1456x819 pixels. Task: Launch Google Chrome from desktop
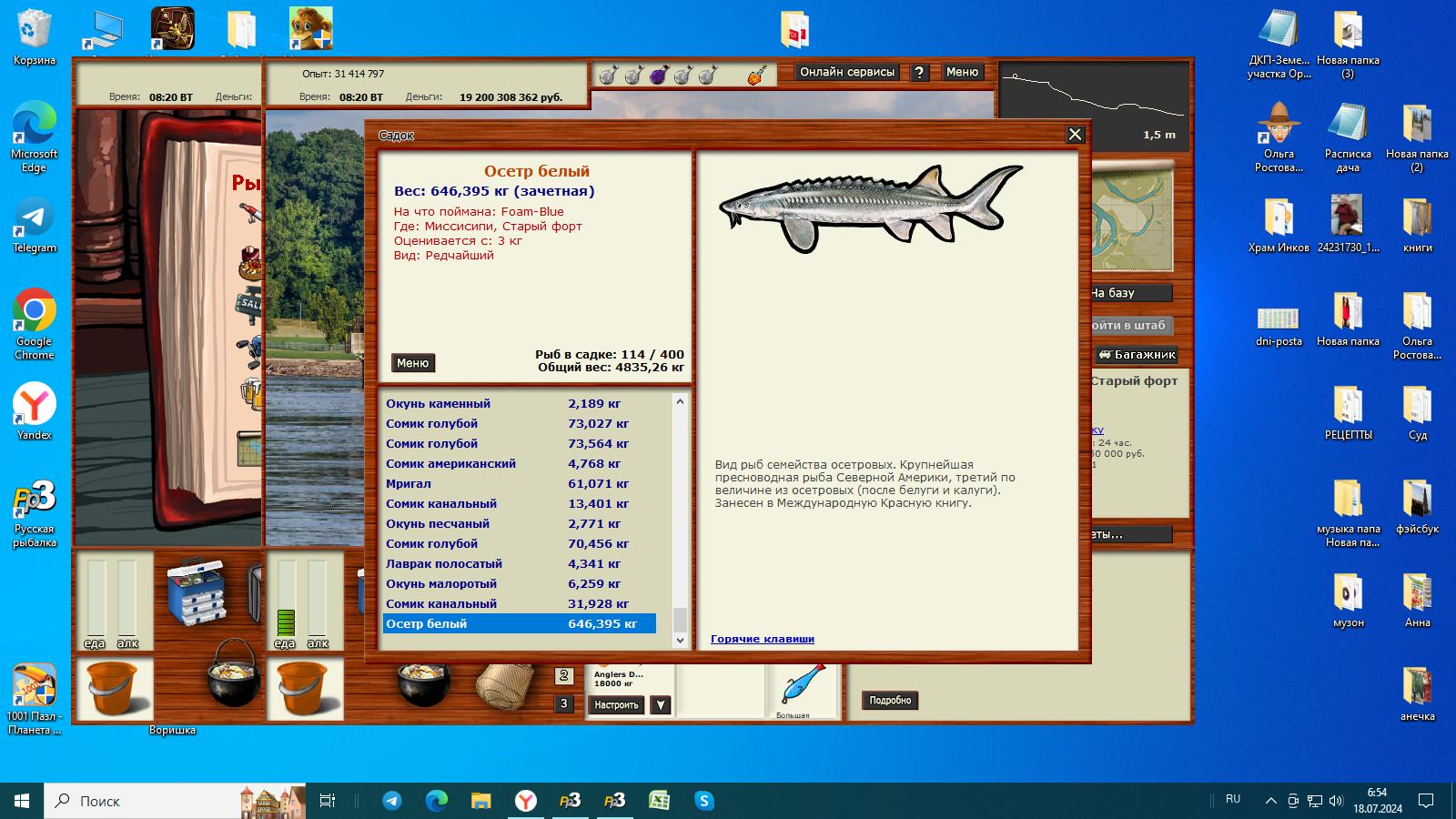point(35,325)
